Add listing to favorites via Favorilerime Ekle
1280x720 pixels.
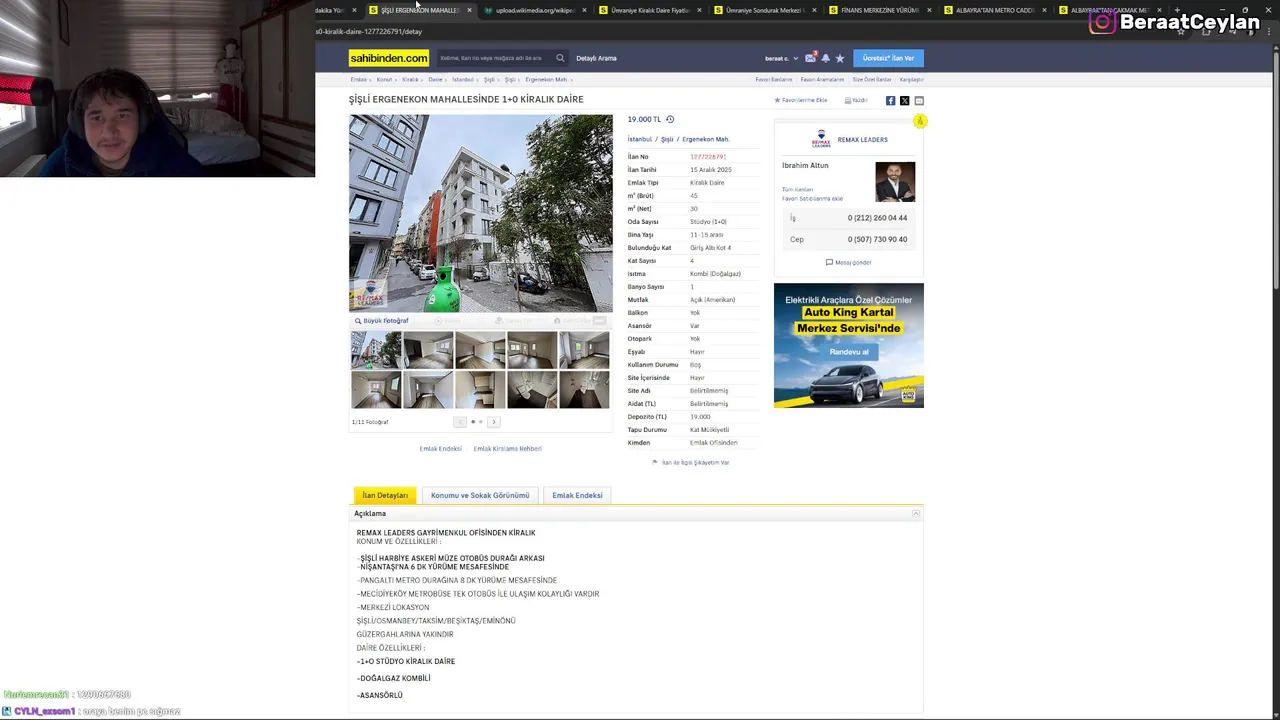(x=801, y=100)
